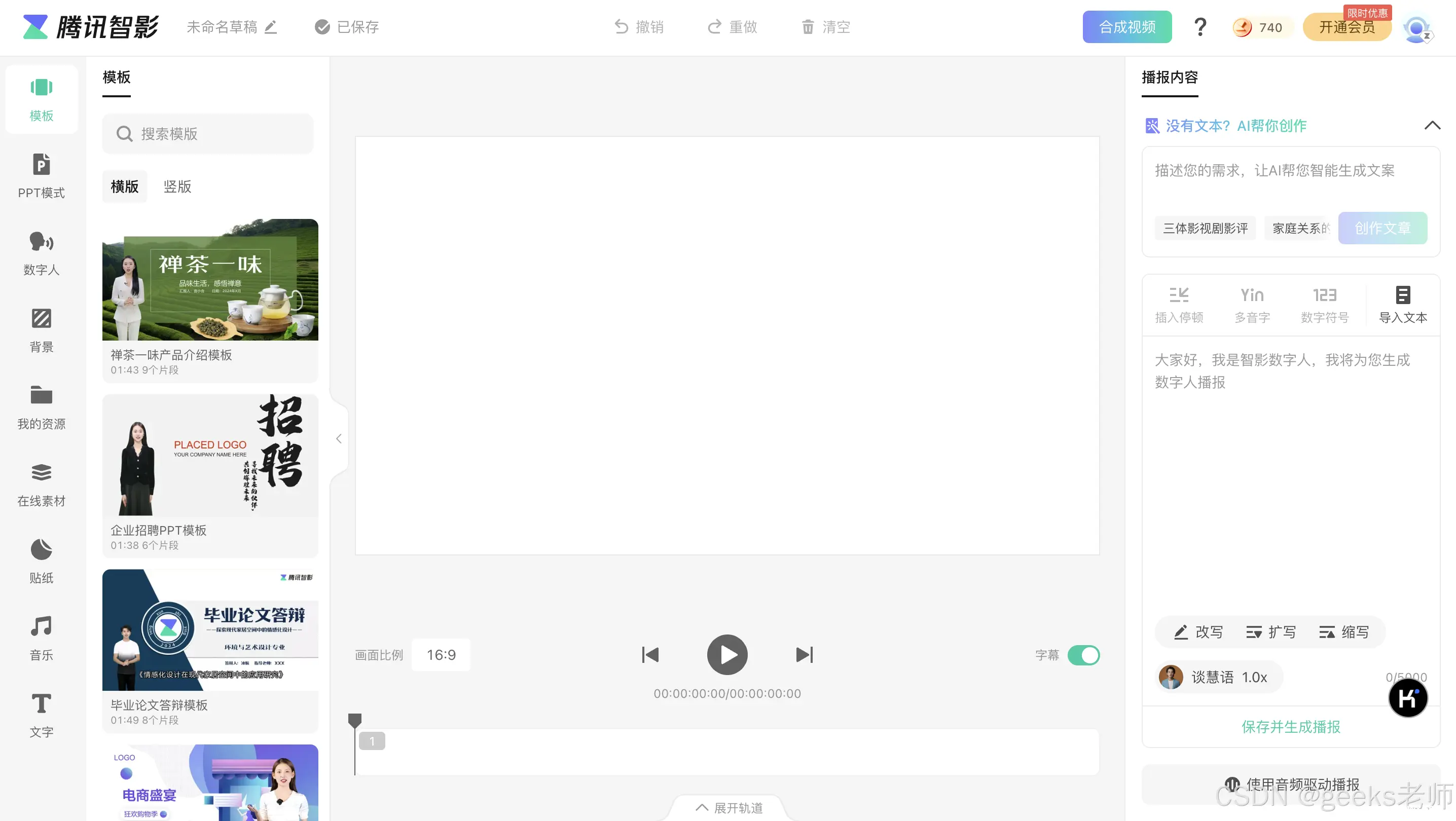Click 数字符号 tool

click(1325, 305)
